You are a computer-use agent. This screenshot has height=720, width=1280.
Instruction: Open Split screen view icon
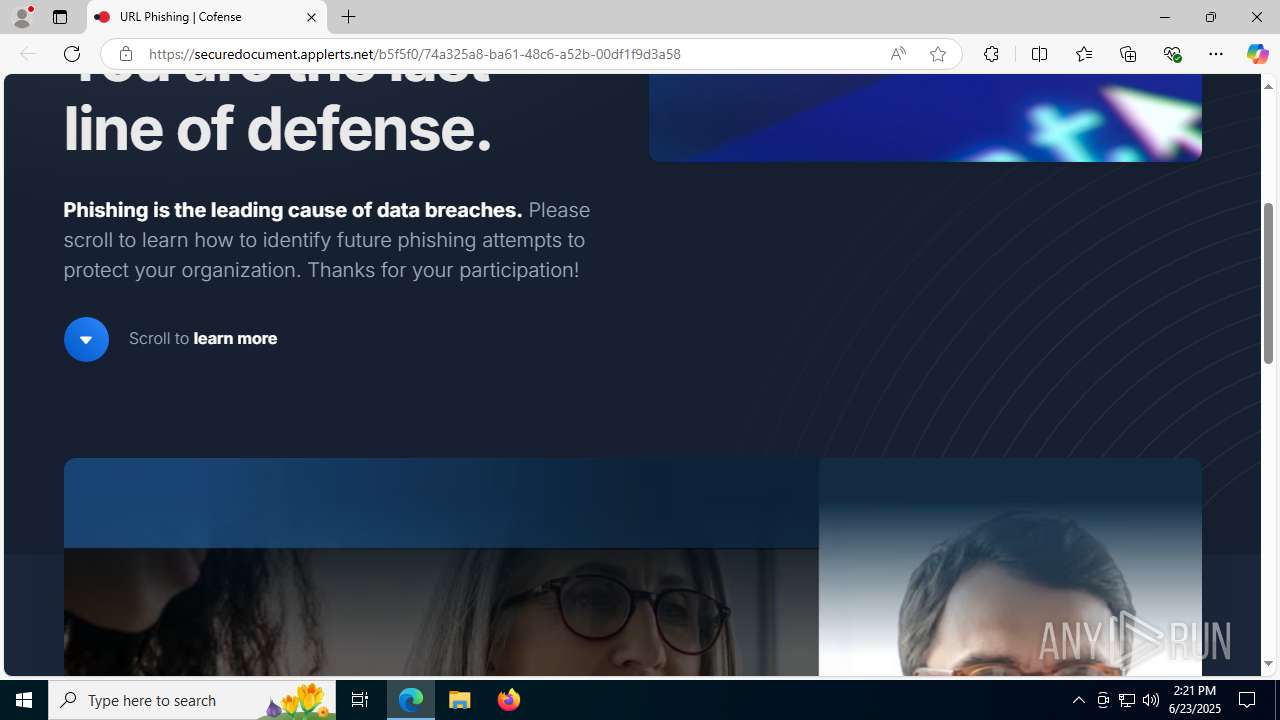point(1039,54)
